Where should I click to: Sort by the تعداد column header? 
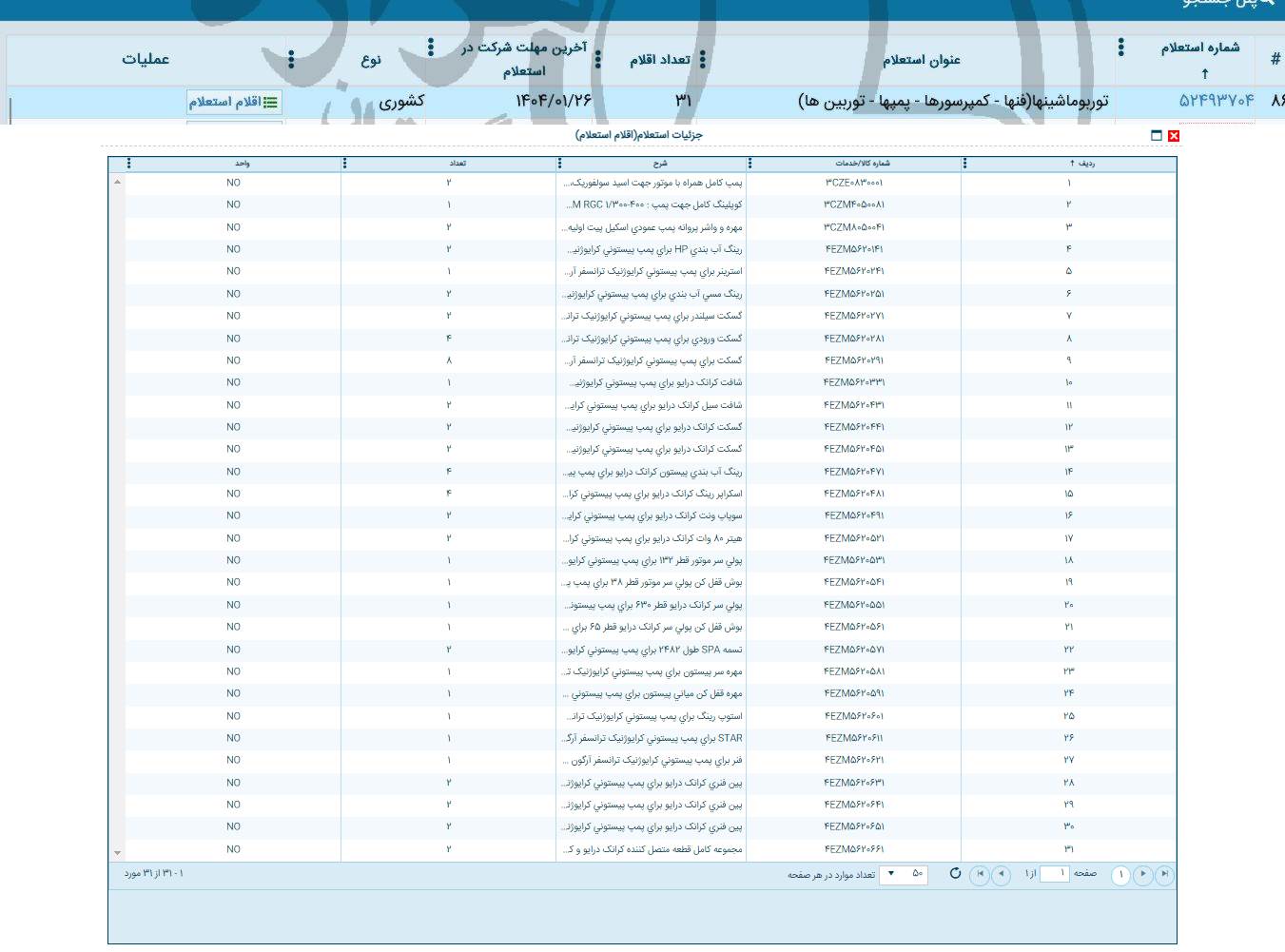pyautogui.click(x=458, y=164)
